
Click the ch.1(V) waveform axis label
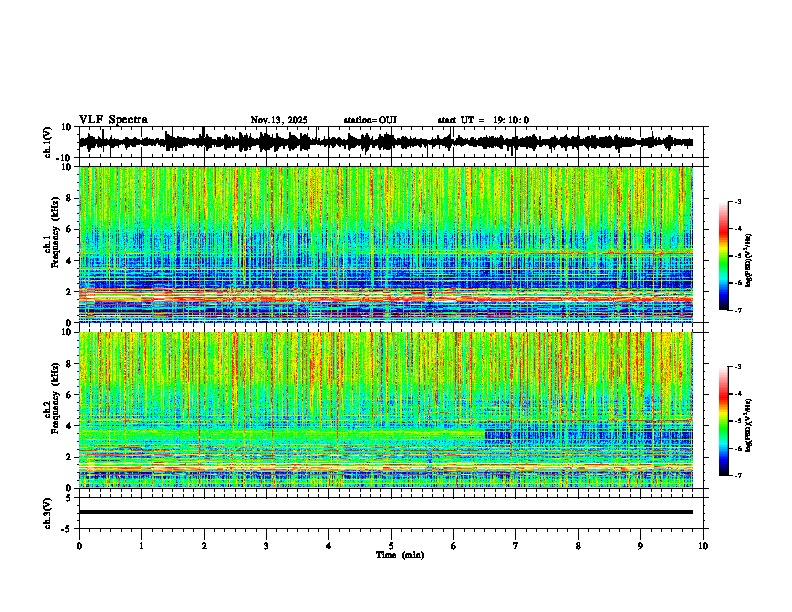47,142
